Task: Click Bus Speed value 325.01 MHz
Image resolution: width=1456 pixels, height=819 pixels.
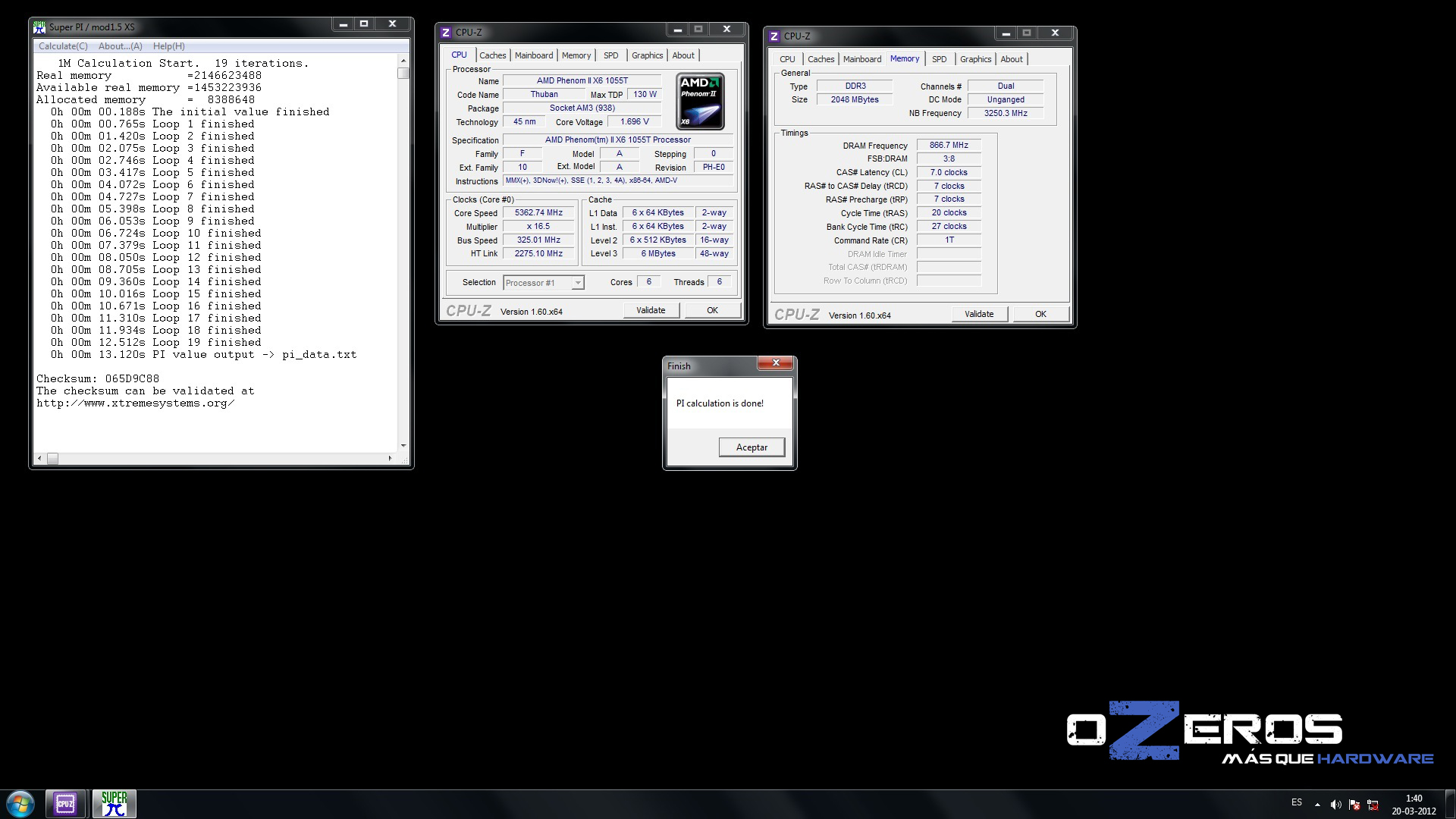Action: [538, 240]
